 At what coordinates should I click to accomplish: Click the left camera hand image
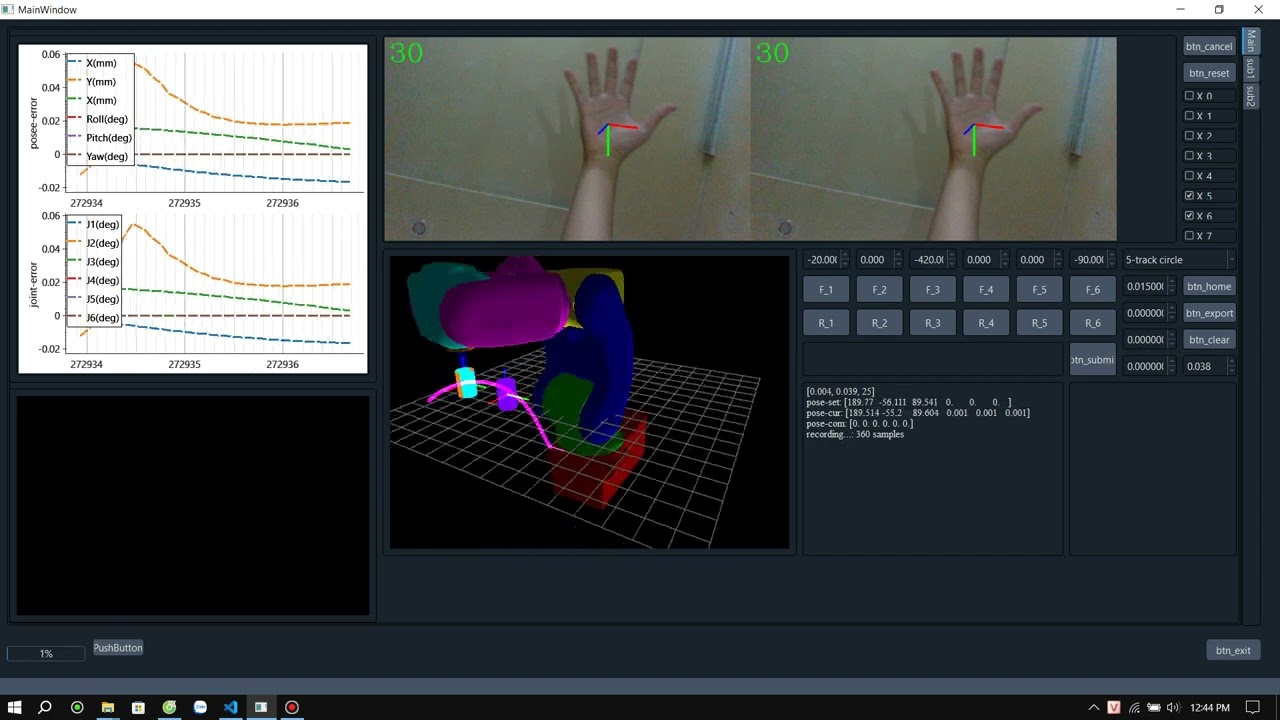pyautogui.click(x=567, y=139)
